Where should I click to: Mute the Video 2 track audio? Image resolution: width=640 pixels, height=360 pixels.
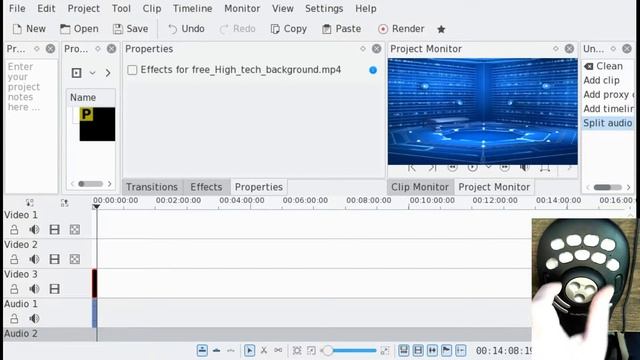34,259
